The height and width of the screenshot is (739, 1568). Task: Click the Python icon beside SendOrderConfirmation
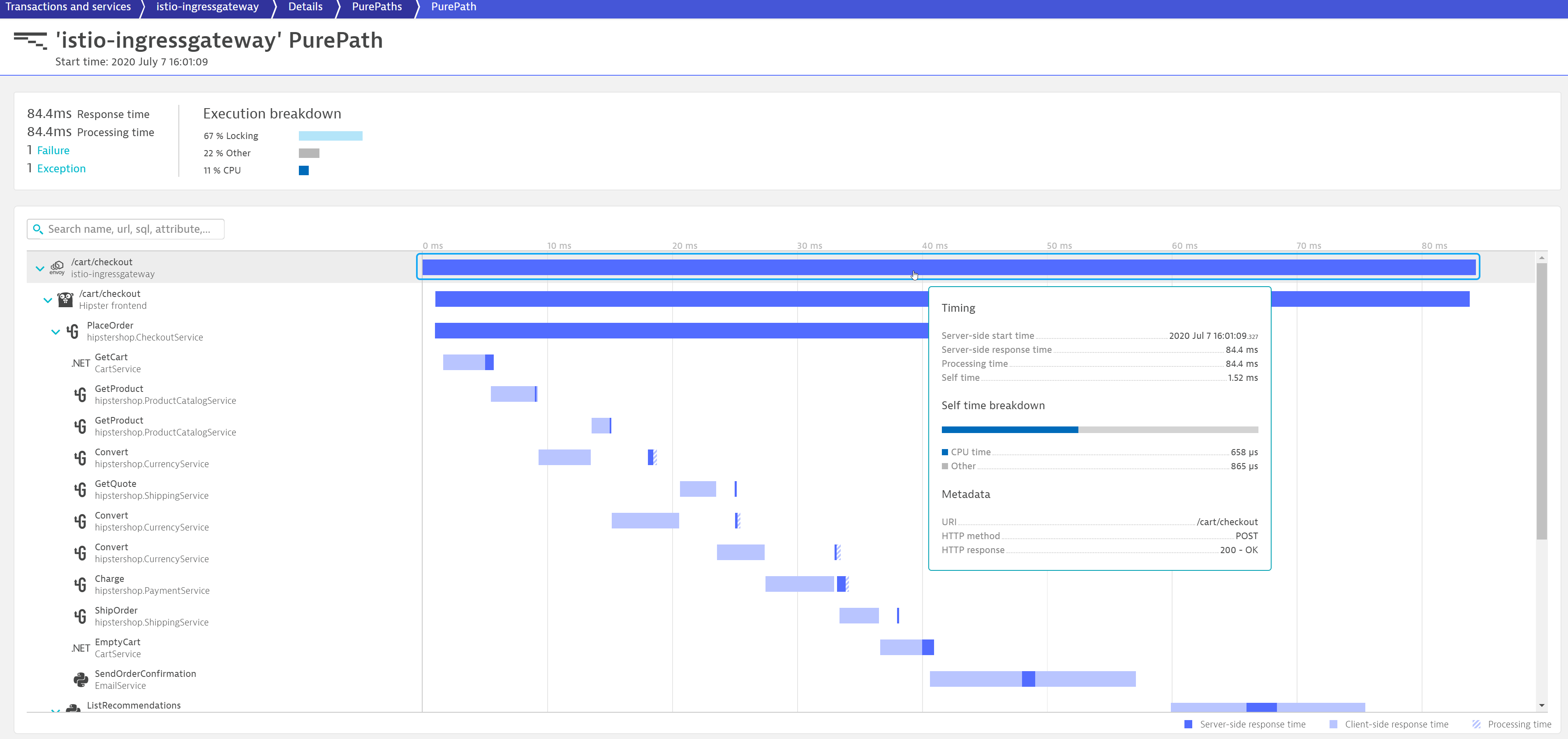tap(80, 679)
